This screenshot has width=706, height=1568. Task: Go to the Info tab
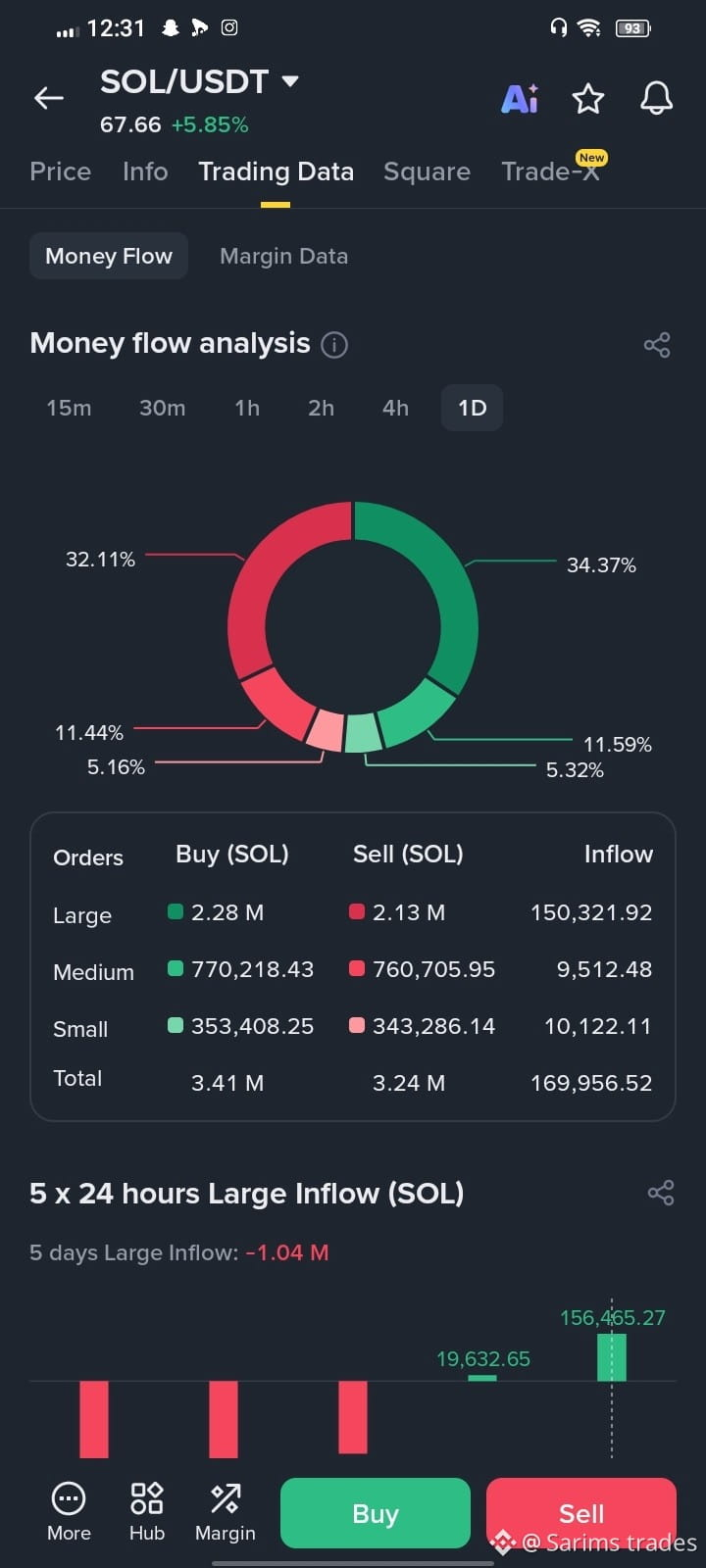(145, 171)
